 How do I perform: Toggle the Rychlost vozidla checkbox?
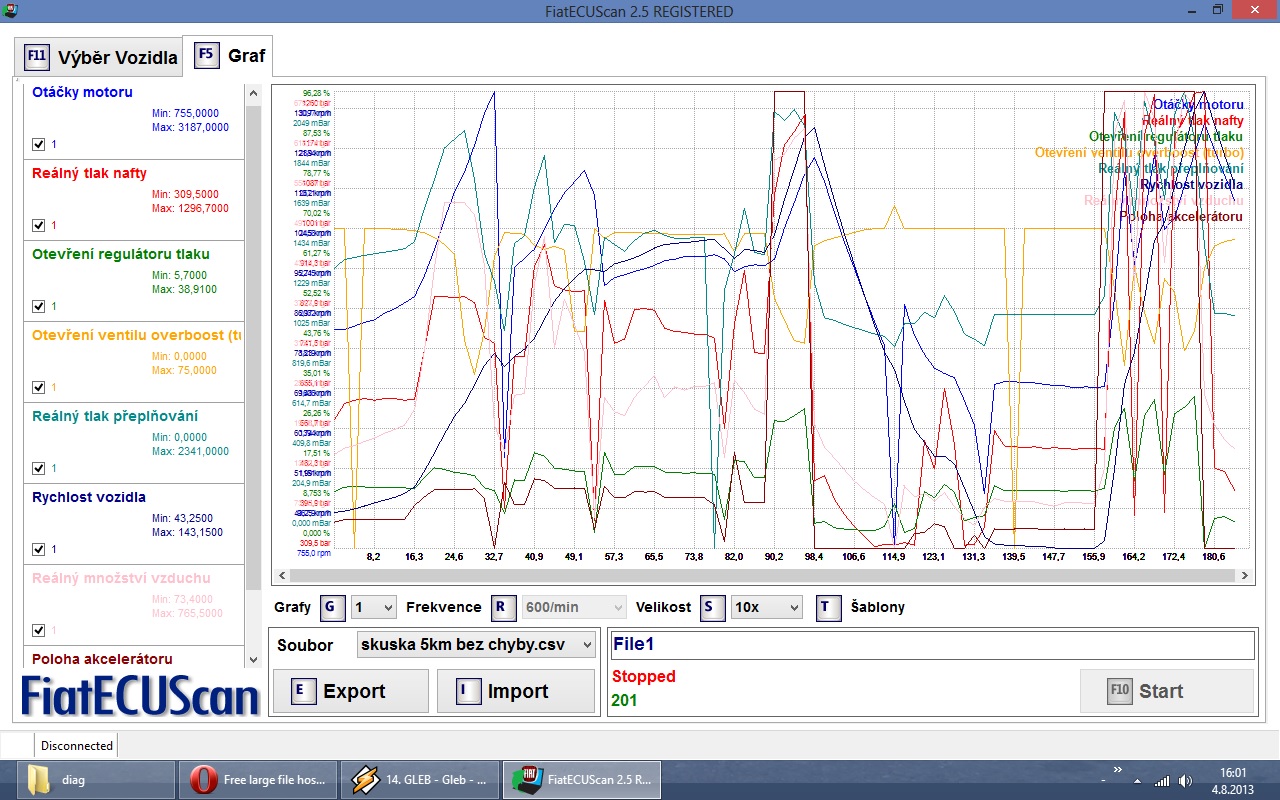pos(39,549)
